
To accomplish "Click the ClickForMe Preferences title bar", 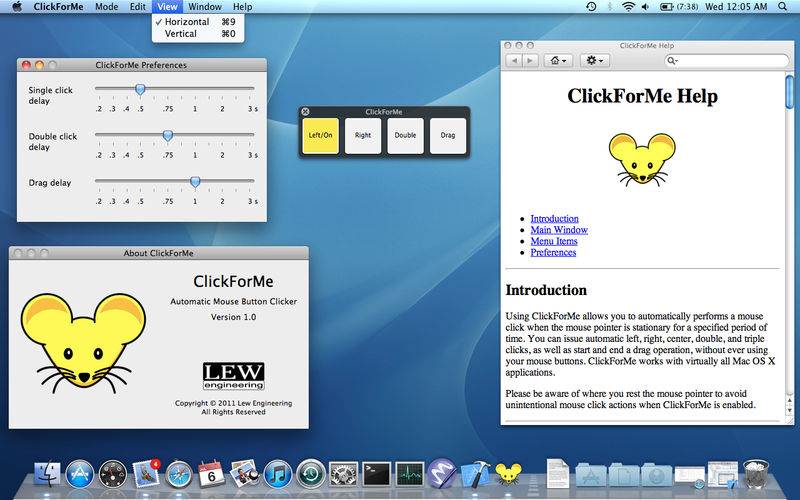I will [x=141, y=65].
